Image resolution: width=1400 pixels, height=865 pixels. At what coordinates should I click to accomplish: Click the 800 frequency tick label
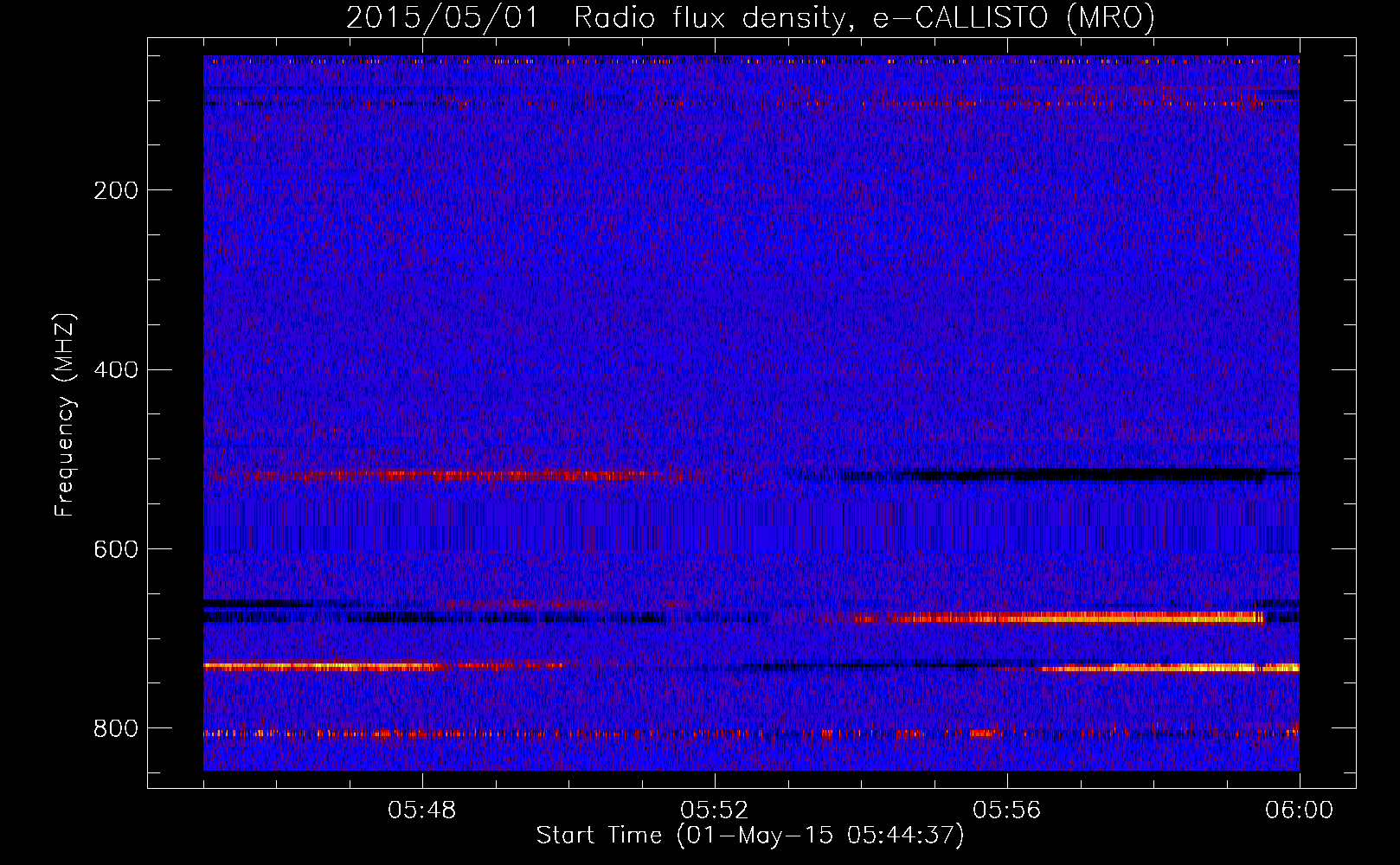(116, 728)
